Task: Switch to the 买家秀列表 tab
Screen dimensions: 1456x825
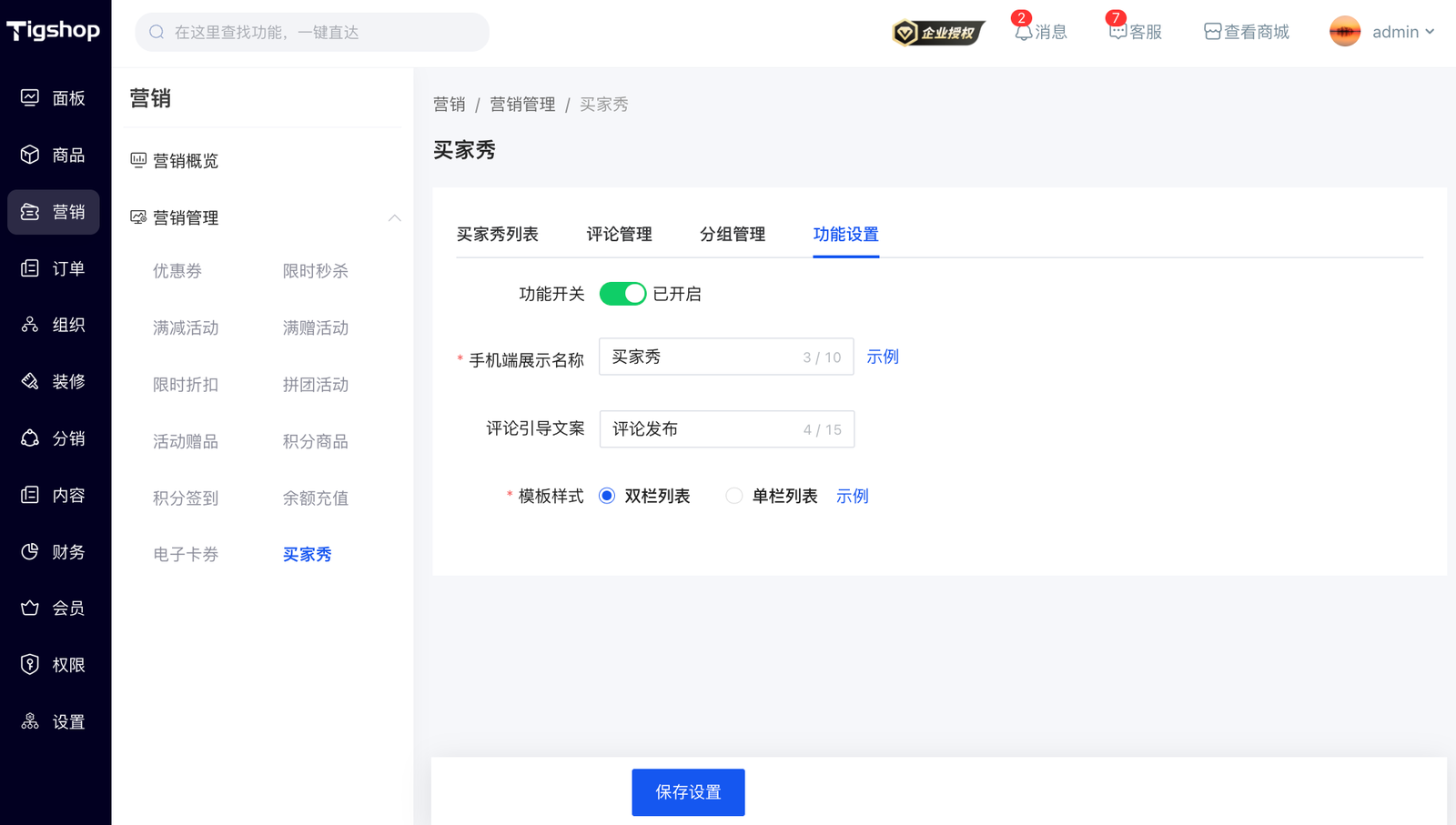Action: point(497,234)
